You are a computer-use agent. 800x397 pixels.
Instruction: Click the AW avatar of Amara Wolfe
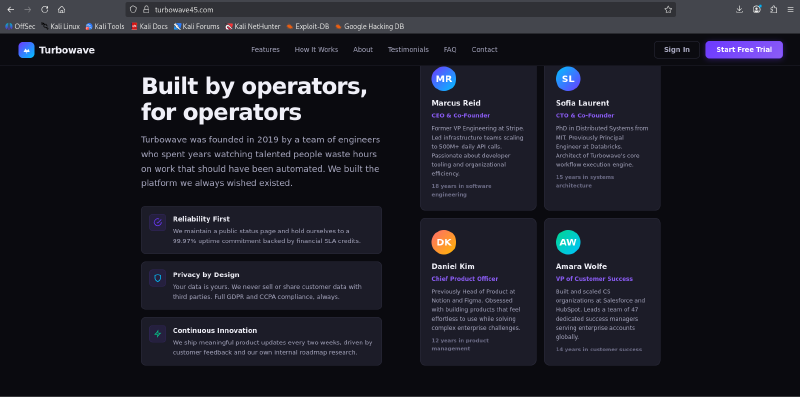(x=568, y=242)
